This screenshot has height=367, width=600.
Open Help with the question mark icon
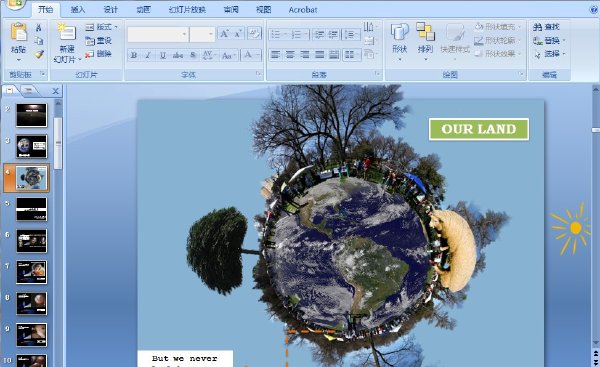tap(593, 10)
